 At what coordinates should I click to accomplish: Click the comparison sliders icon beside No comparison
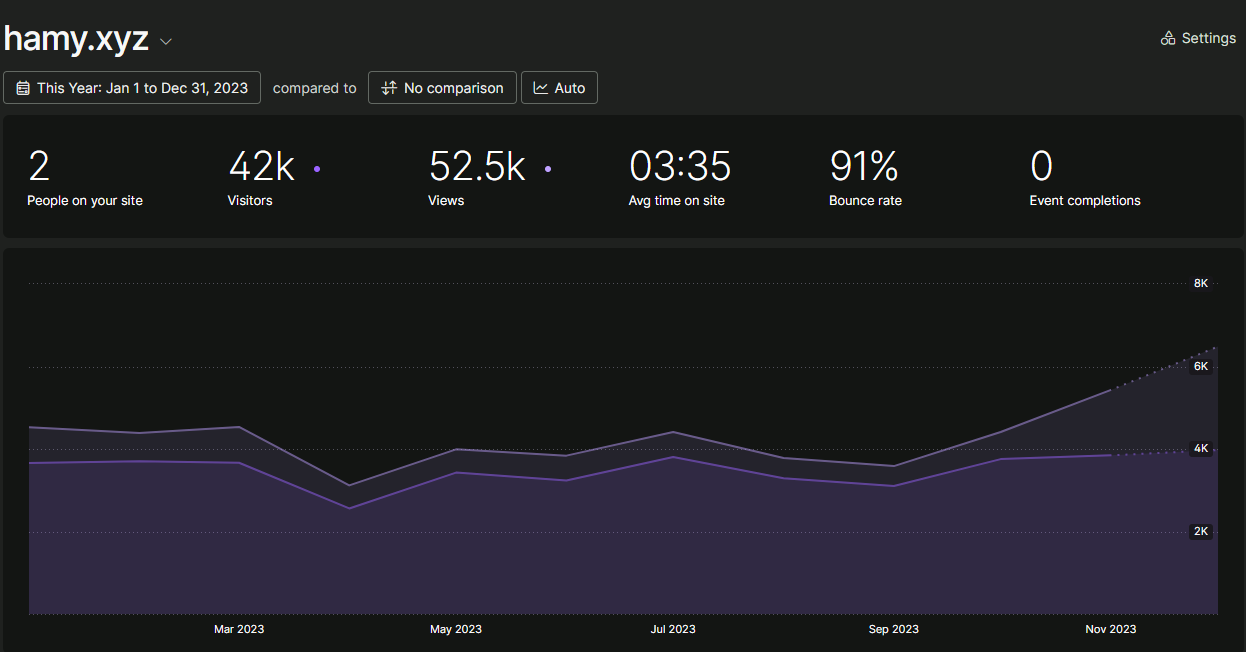[x=388, y=88]
